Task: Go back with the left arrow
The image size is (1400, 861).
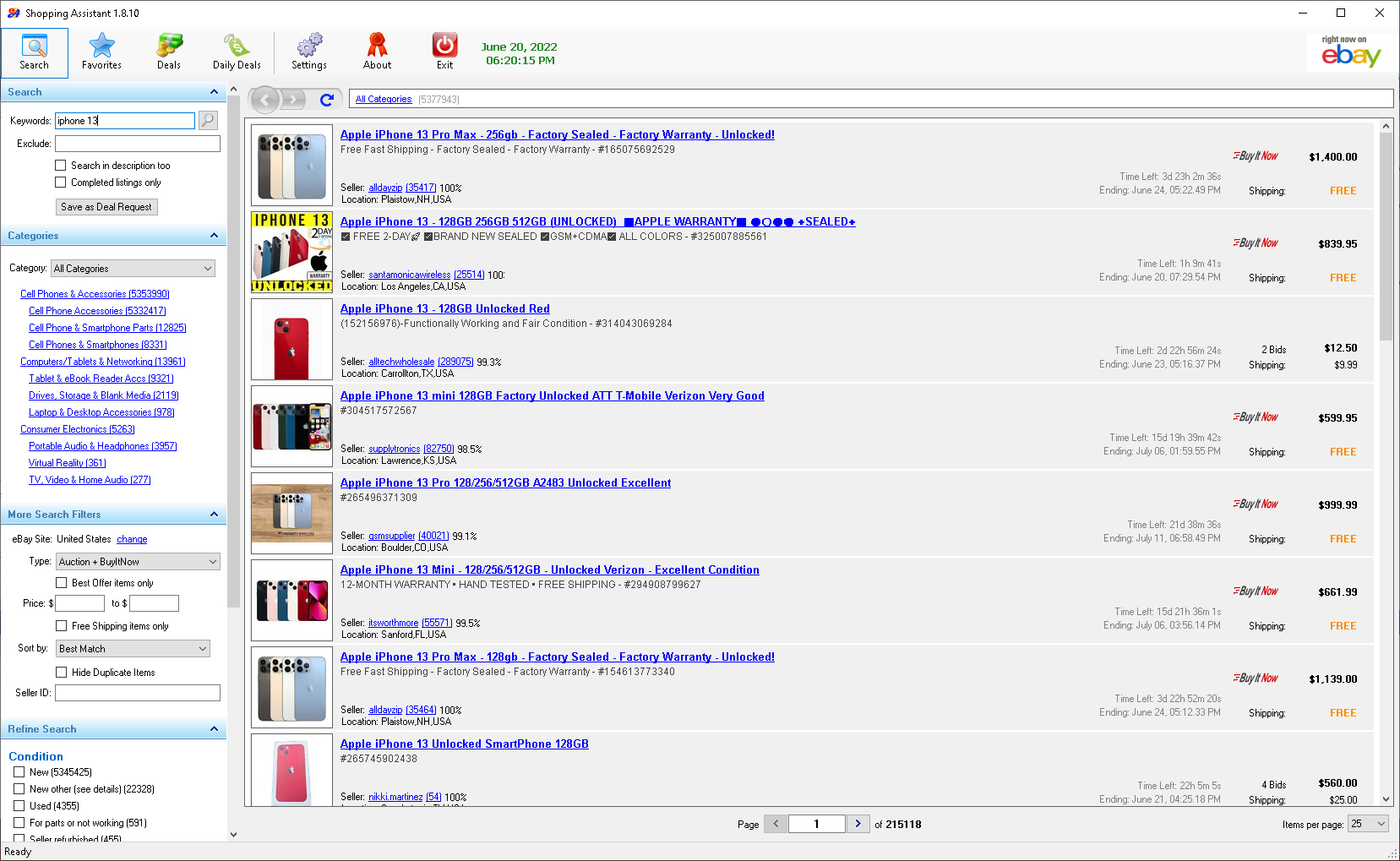Action: tap(265, 100)
